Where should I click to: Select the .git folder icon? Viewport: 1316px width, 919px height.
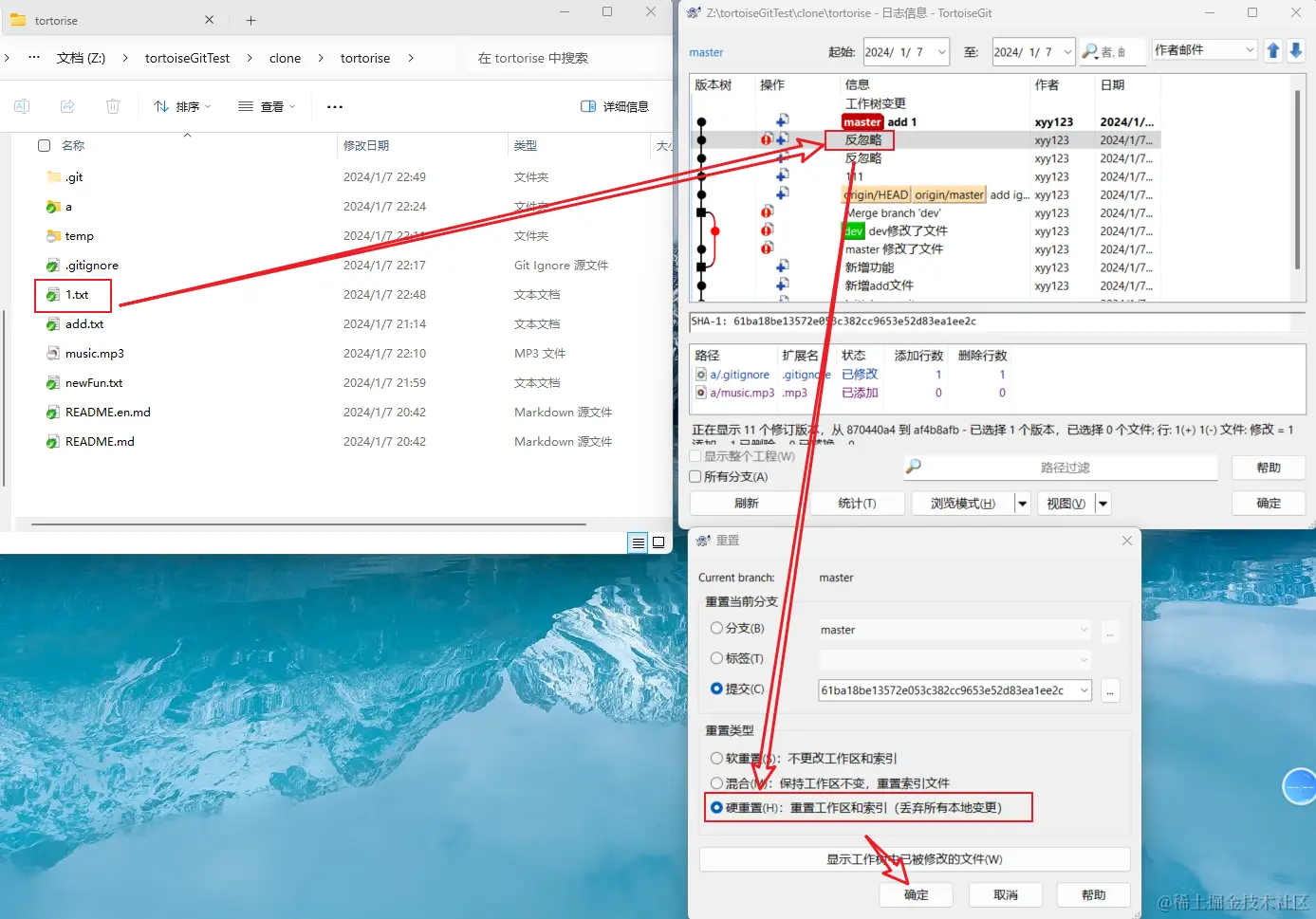pyautogui.click(x=54, y=176)
